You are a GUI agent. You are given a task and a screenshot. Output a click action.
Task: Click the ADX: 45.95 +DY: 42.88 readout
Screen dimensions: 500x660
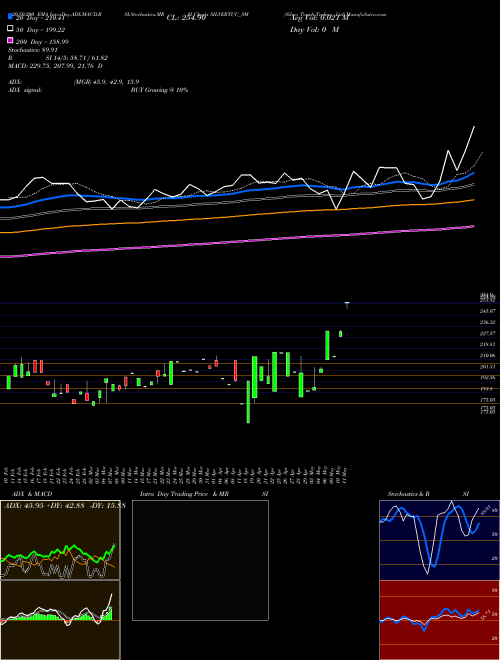[x=64, y=506]
